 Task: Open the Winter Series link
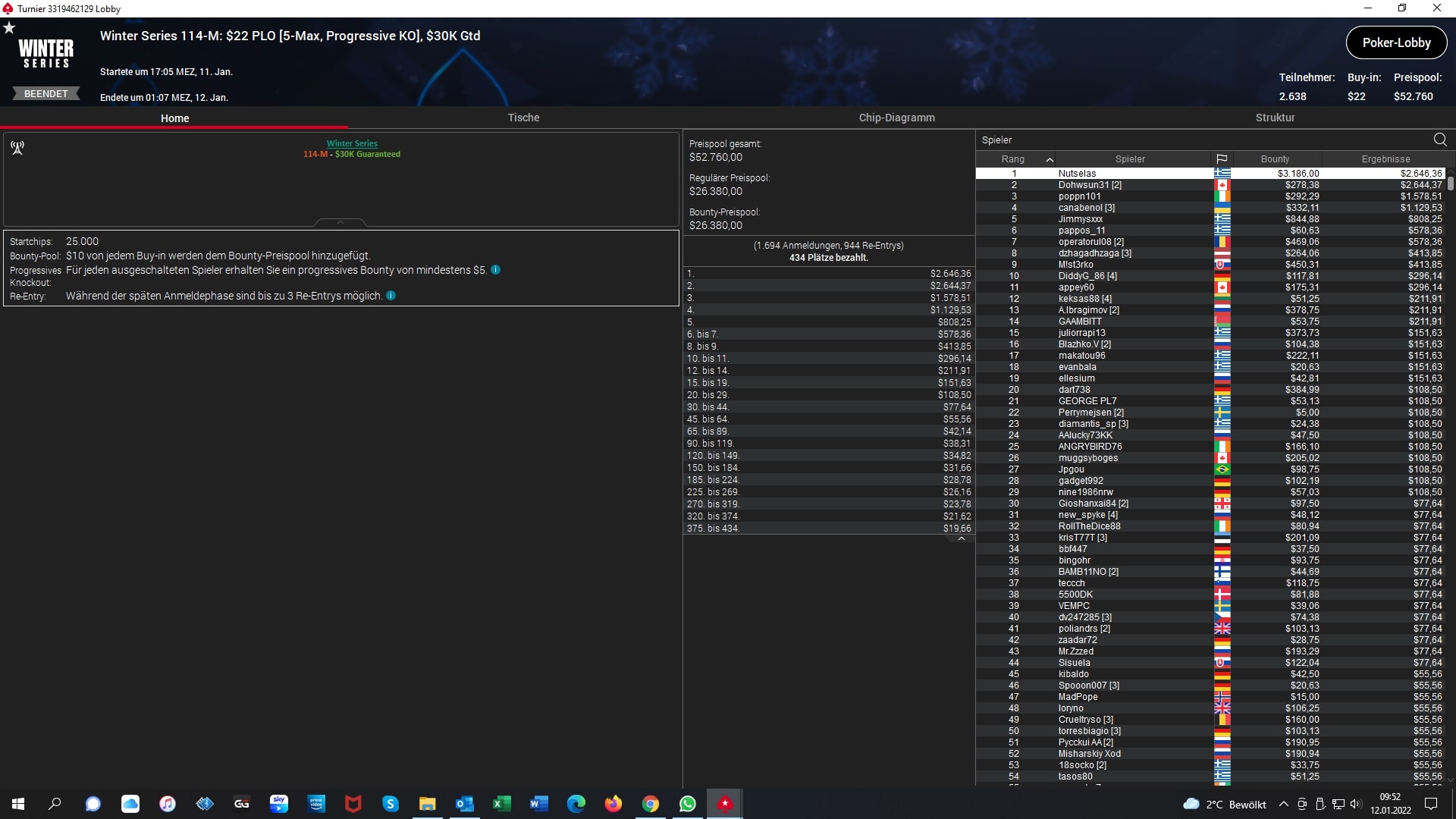click(x=352, y=143)
